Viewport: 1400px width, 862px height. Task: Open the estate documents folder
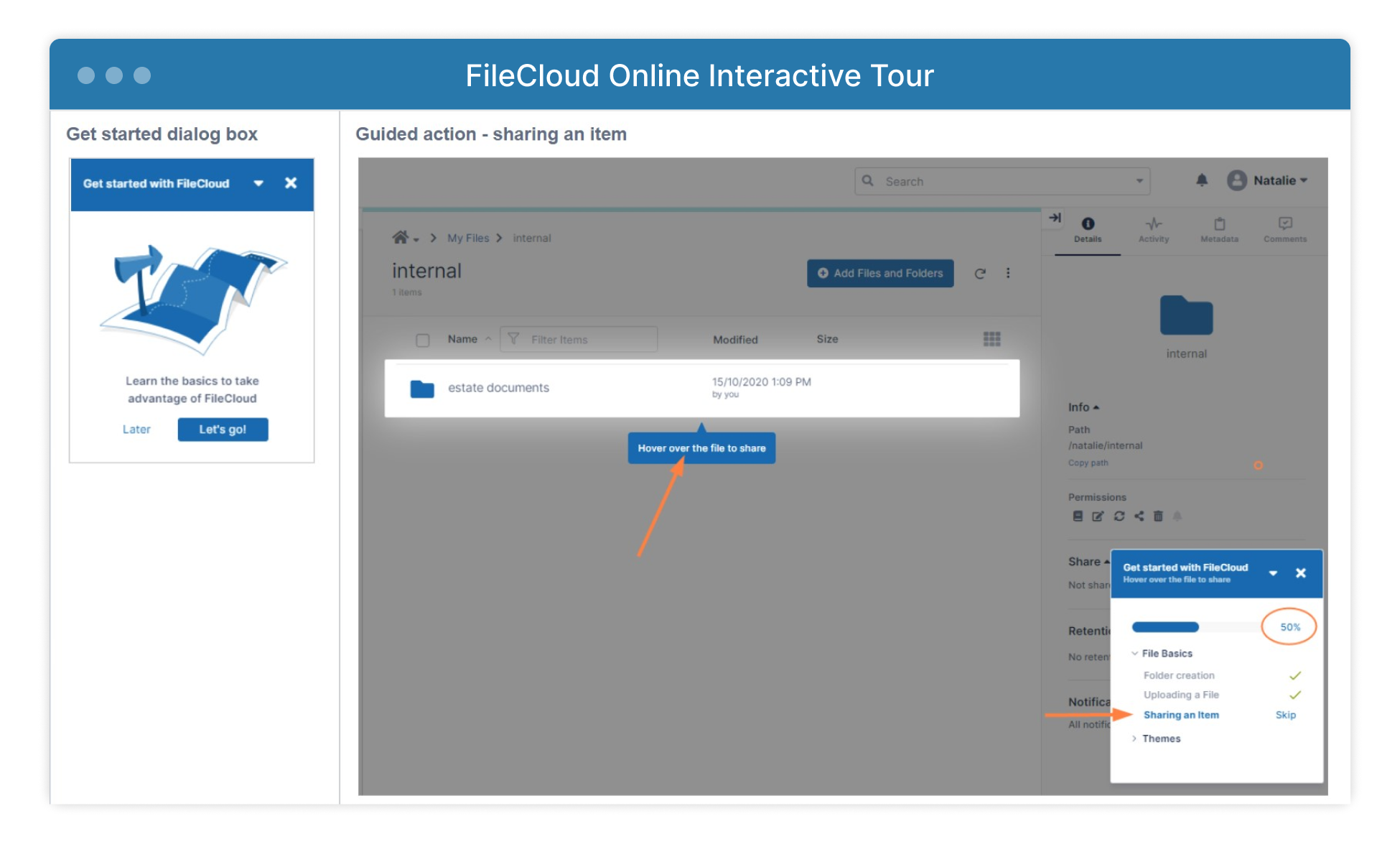pos(498,387)
